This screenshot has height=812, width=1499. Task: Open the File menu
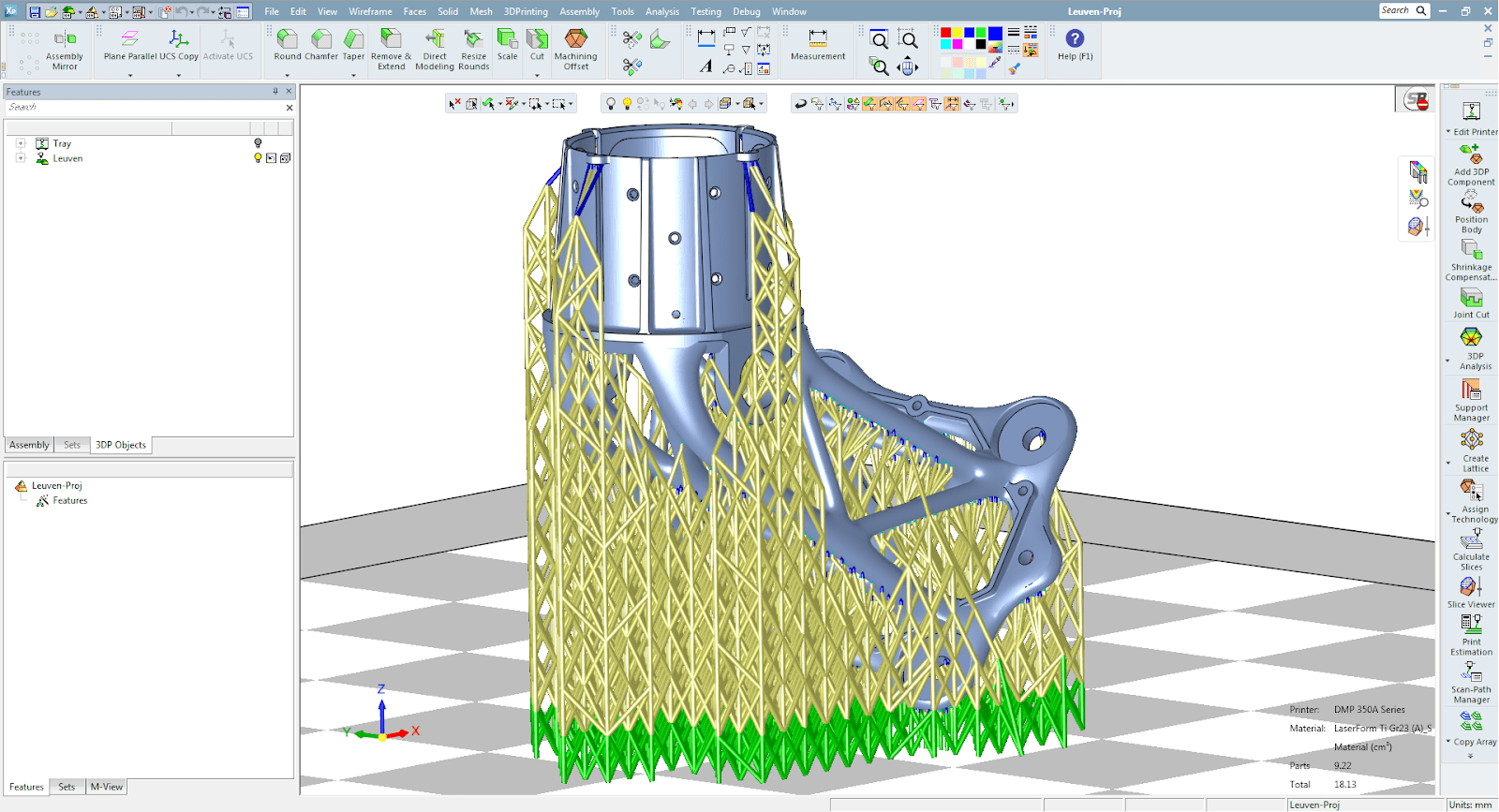tap(272, 12)
